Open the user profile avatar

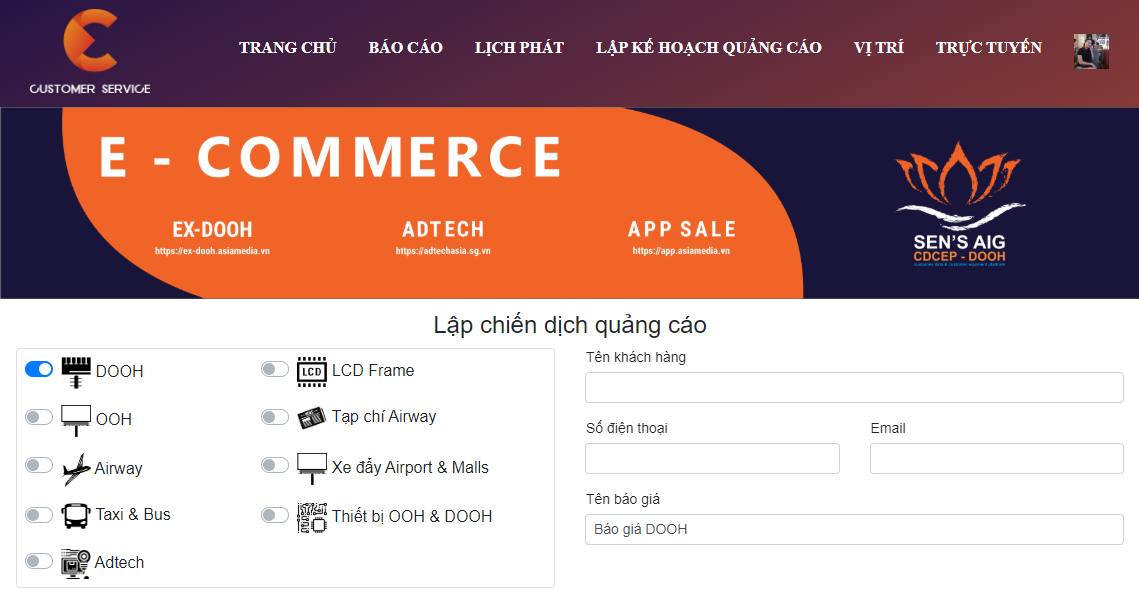[1091, 51]
